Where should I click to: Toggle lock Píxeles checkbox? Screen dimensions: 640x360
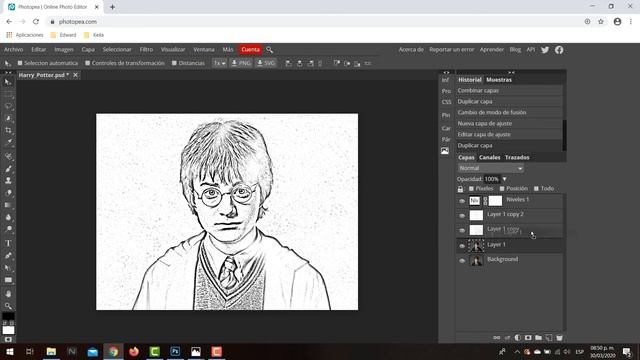pos(471,189)
